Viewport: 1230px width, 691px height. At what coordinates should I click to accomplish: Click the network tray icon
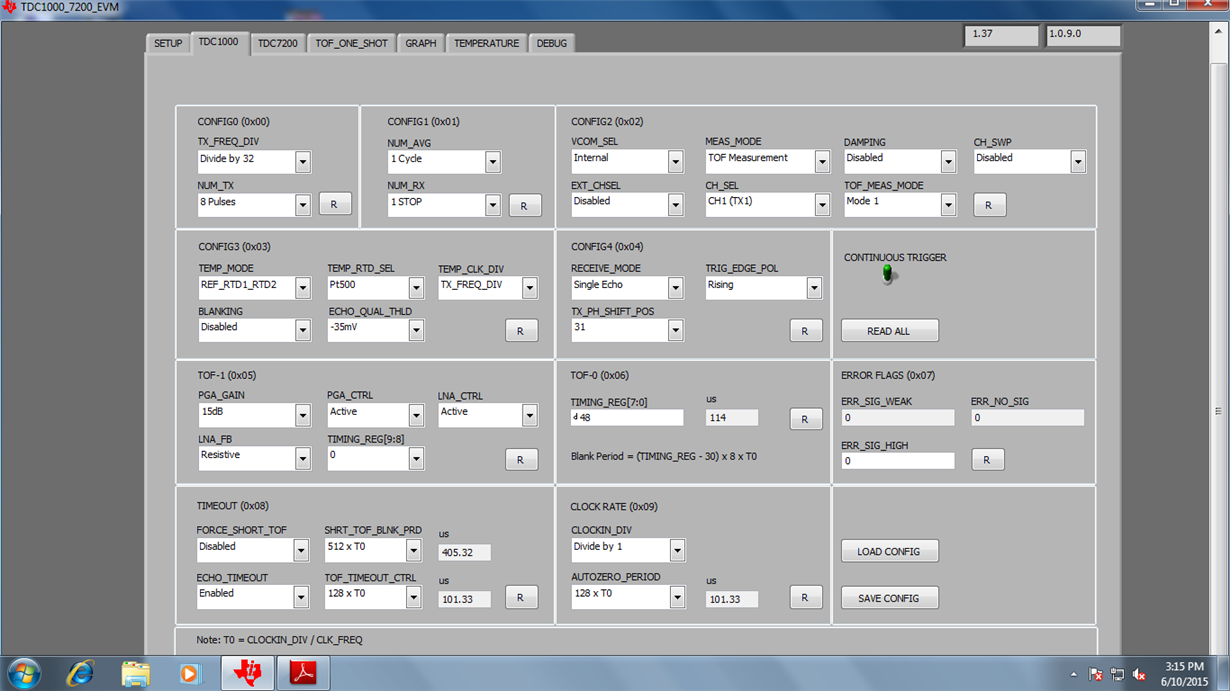click(x=1117, y=675)
